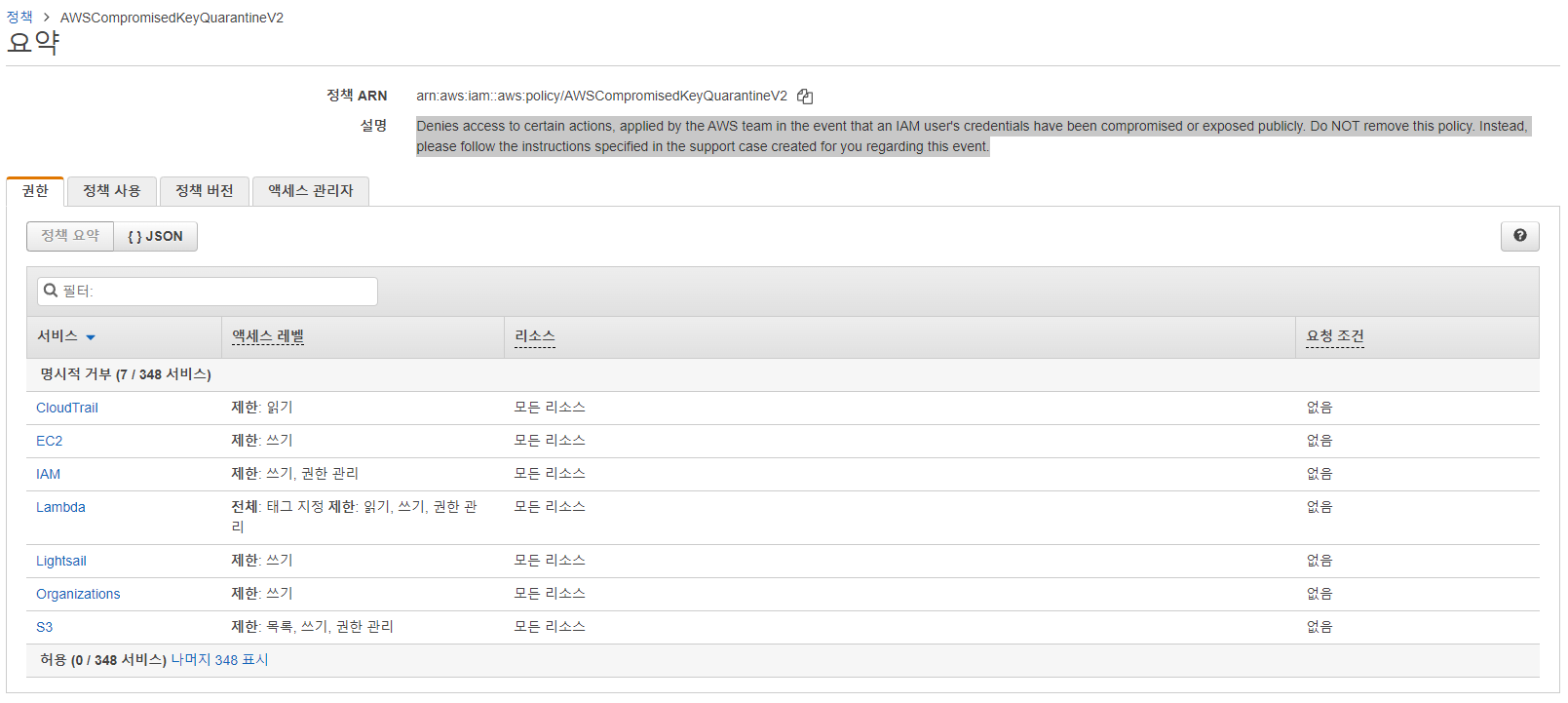Open the 정책 버전 tab
The height and width of the screenshot is (703, 1568).
[x=205, y=191]
